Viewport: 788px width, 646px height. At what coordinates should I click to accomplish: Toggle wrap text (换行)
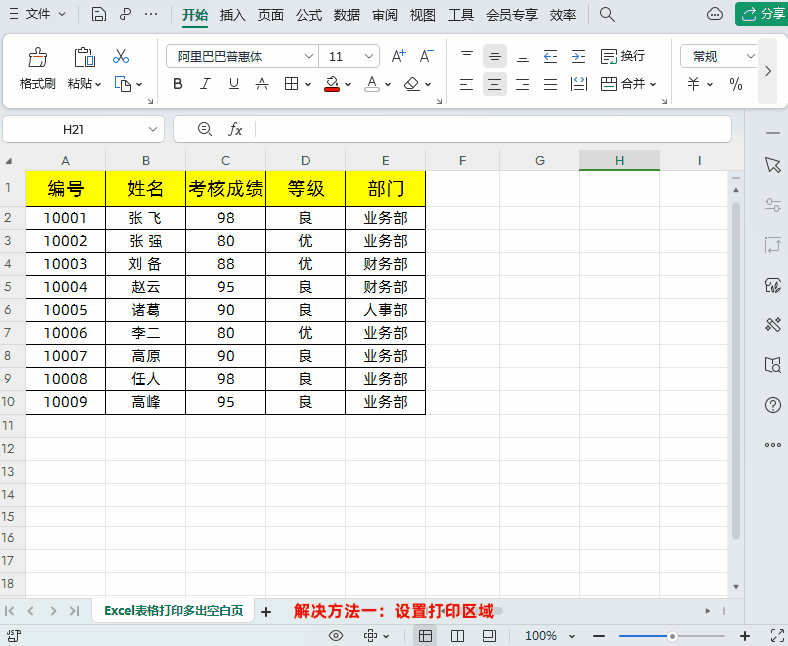pos(622,56)
